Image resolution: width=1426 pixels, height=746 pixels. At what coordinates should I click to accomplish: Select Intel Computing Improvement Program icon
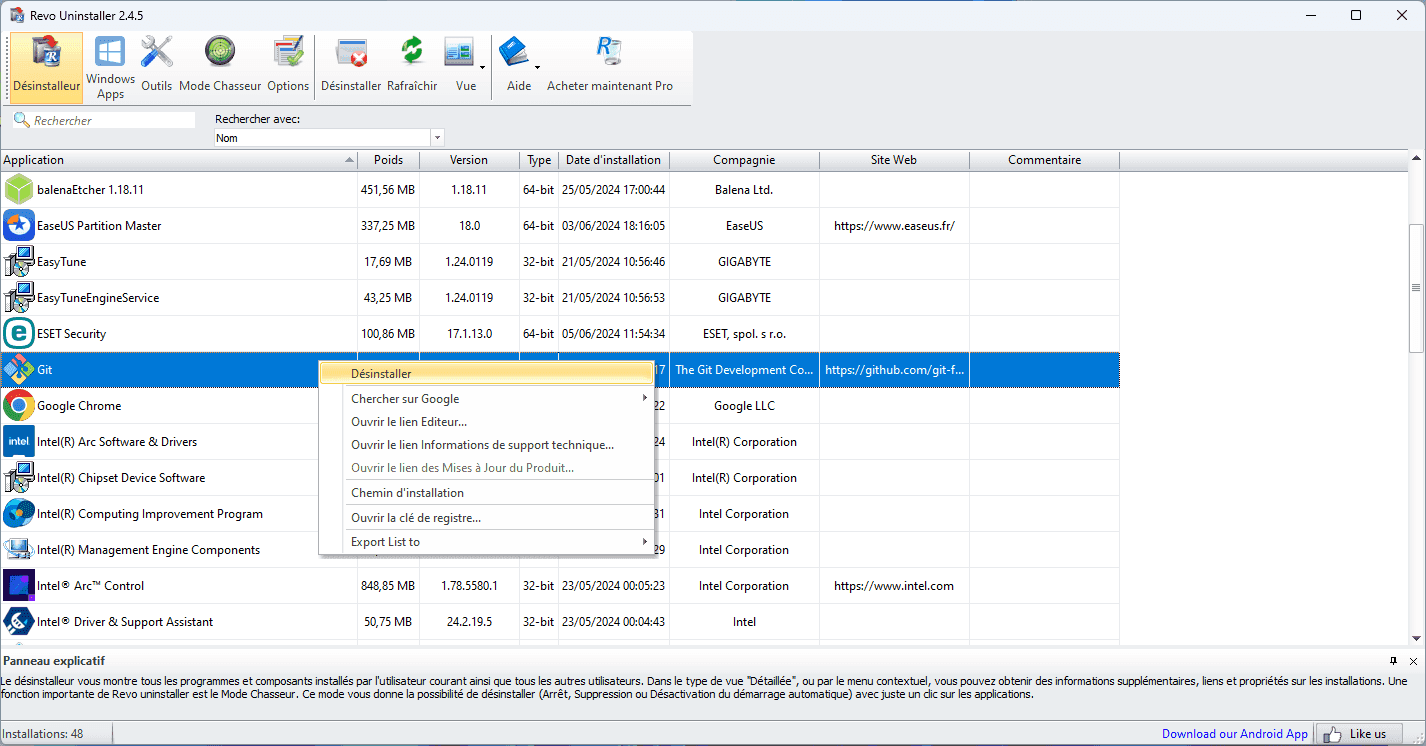click(x=19, y=513)
